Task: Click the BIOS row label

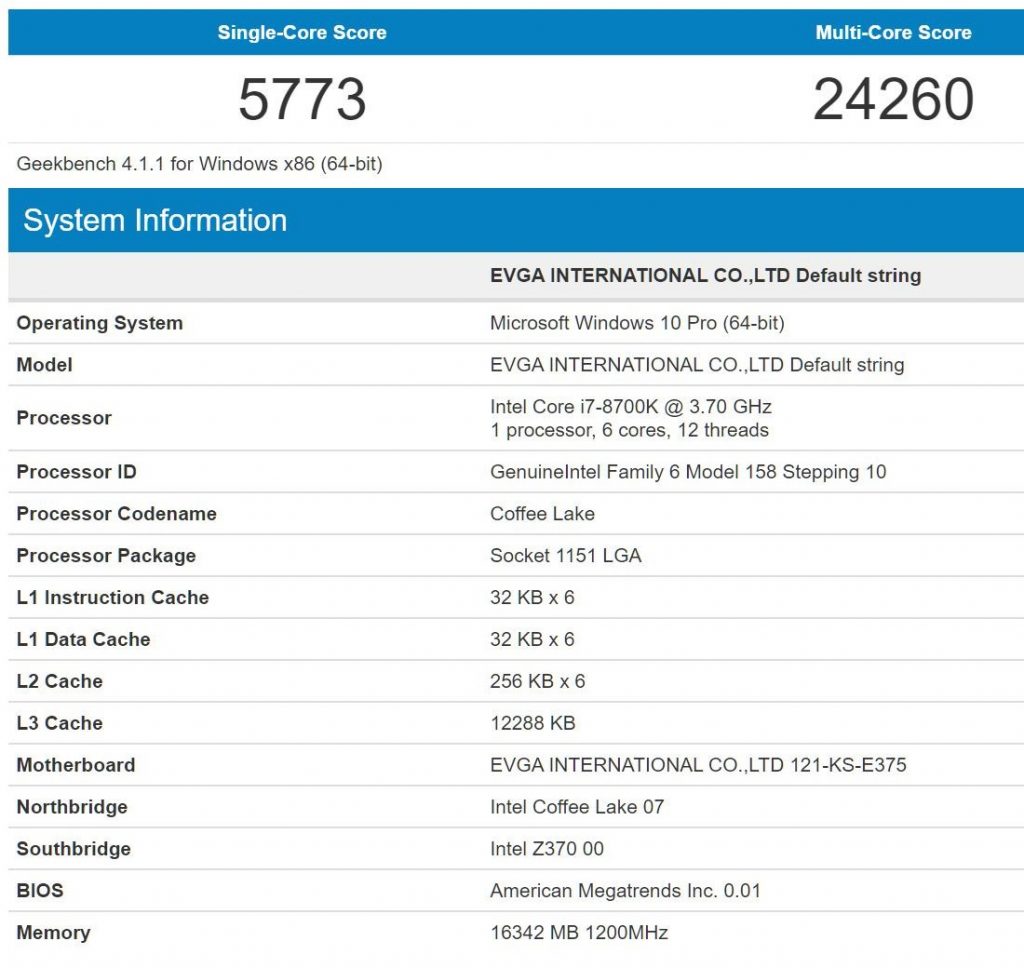Action: pos(40,890)
